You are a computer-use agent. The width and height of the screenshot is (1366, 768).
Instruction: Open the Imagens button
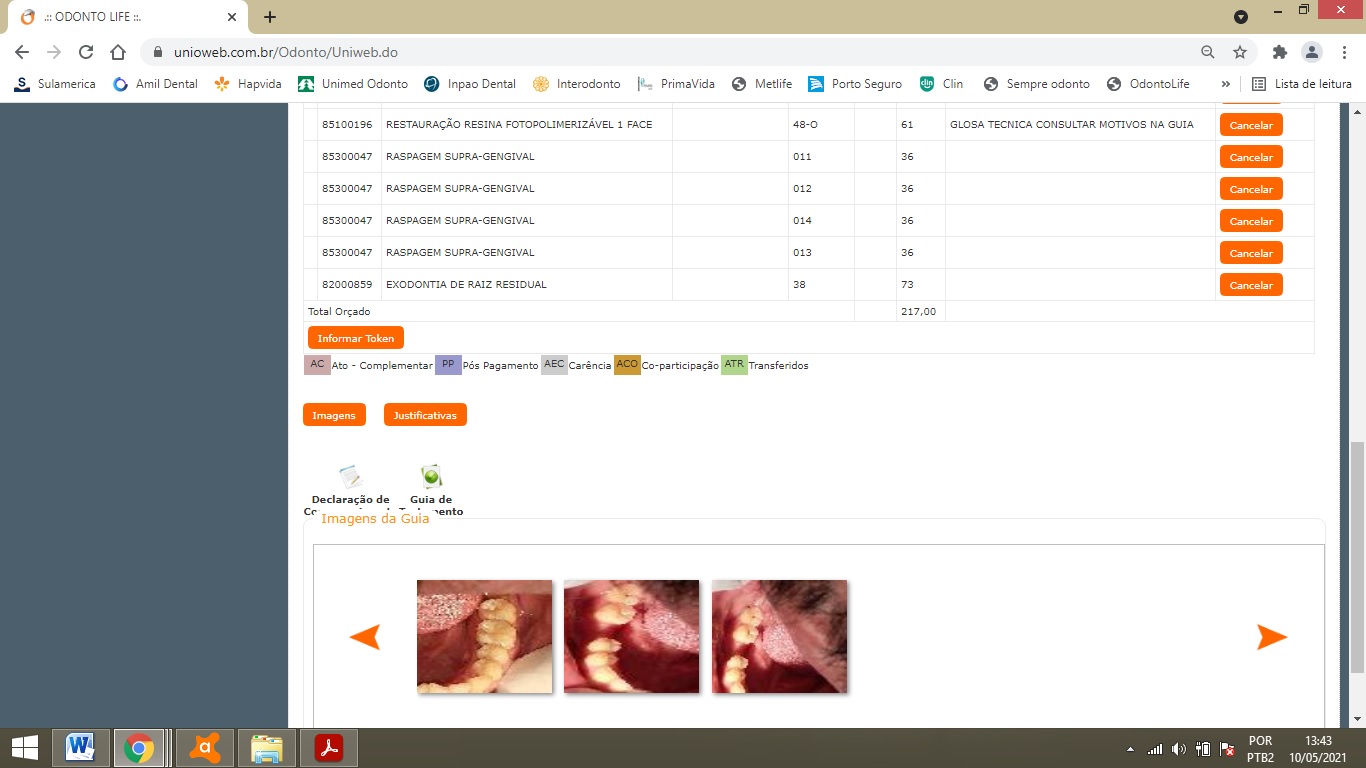[x=334, y=415]
